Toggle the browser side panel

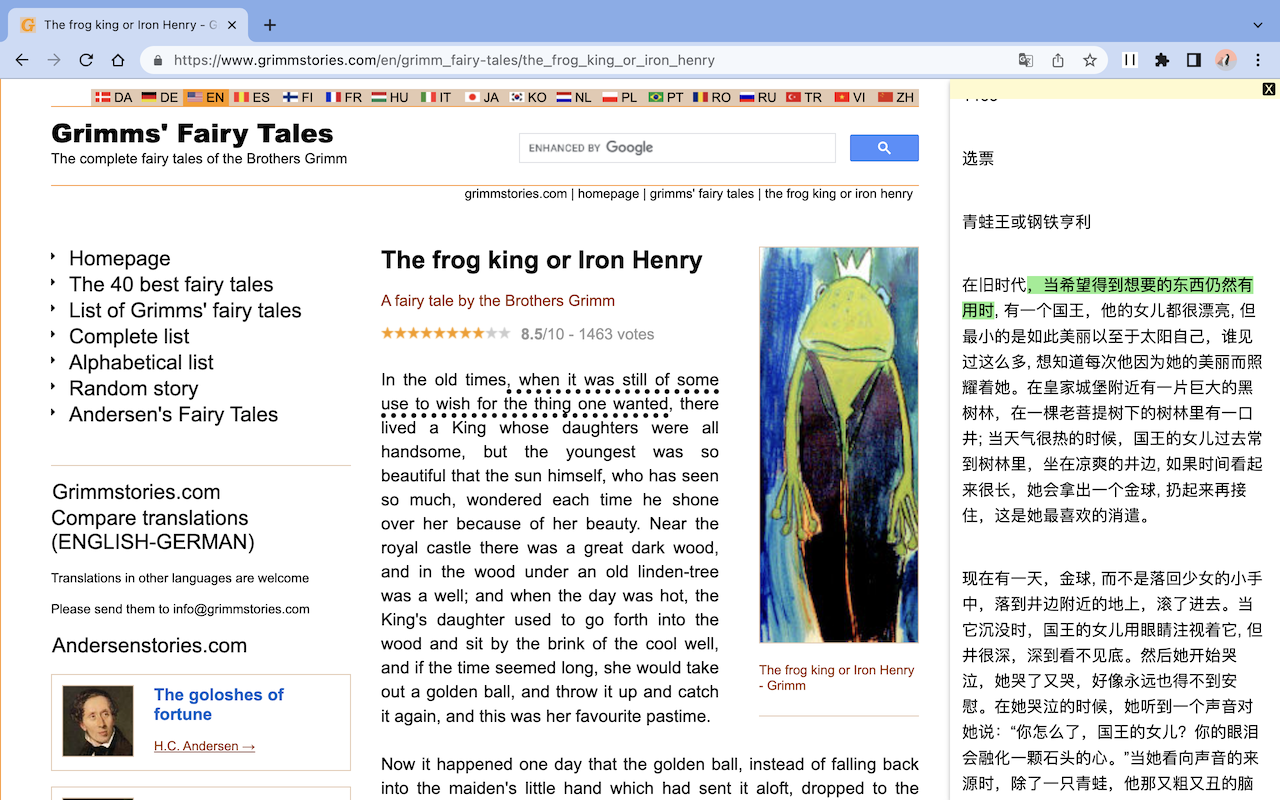1194,60
